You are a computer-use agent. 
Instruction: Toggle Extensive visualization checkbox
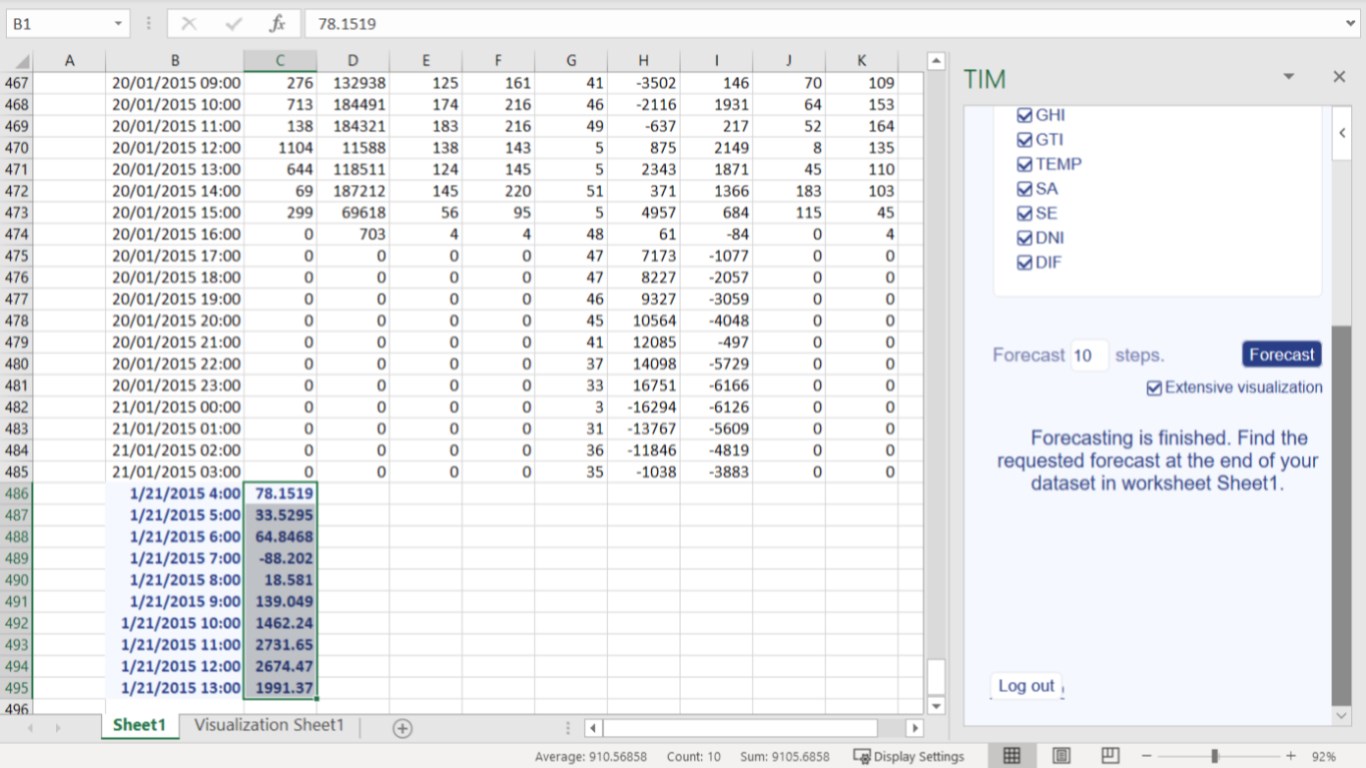[1154, 388]
